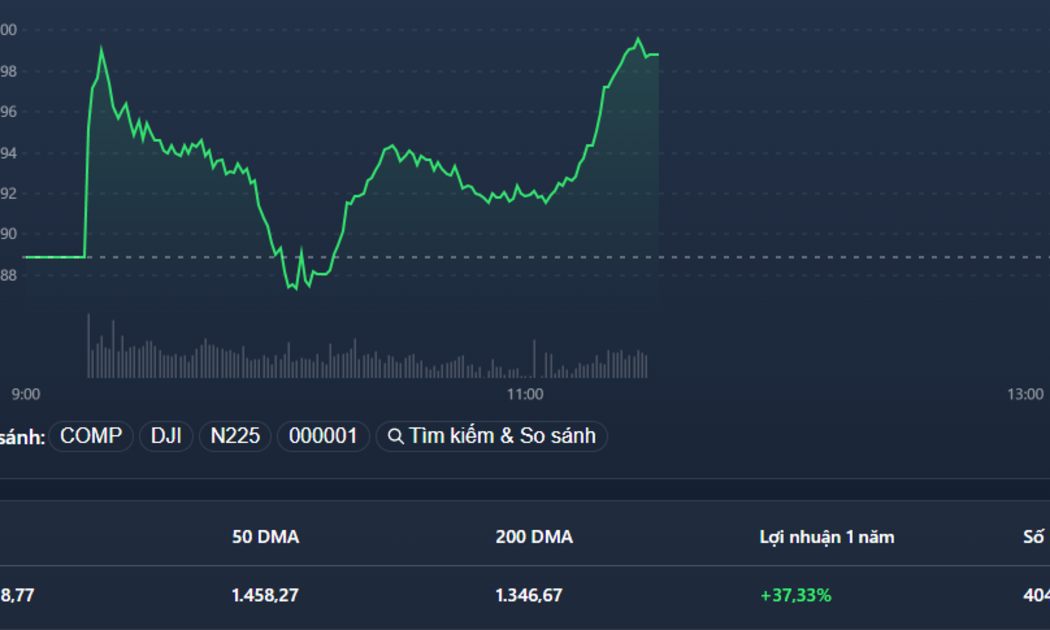Click the magnifier icon in search pill

(396, 437)
